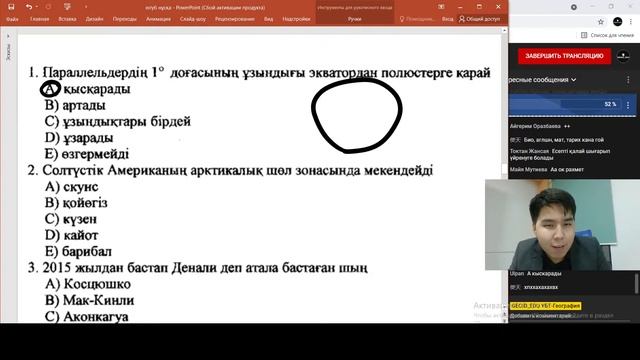640x360 pixels.
Task: Click the webcam video thumbnail
Action: coord(562,225)
